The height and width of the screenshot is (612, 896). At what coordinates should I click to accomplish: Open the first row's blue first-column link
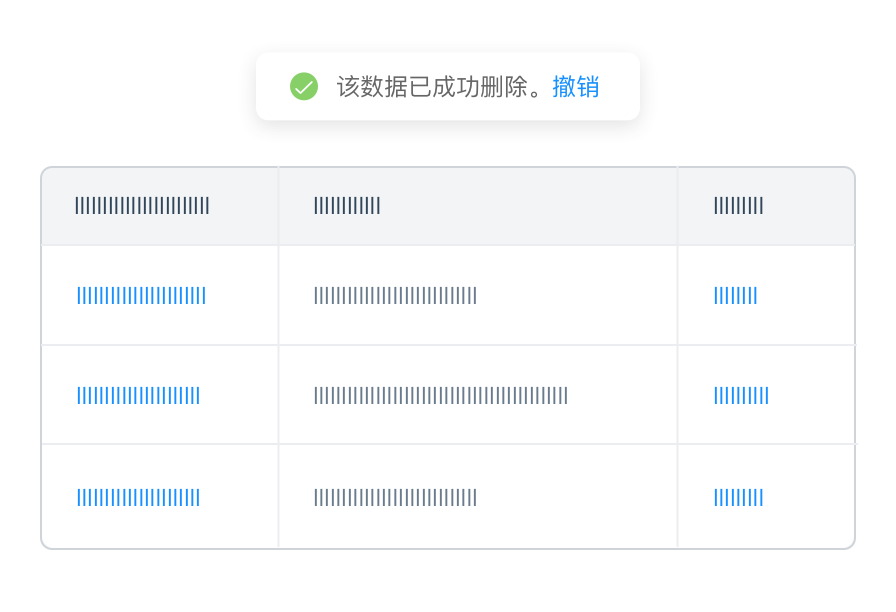[x=141, y=295]
